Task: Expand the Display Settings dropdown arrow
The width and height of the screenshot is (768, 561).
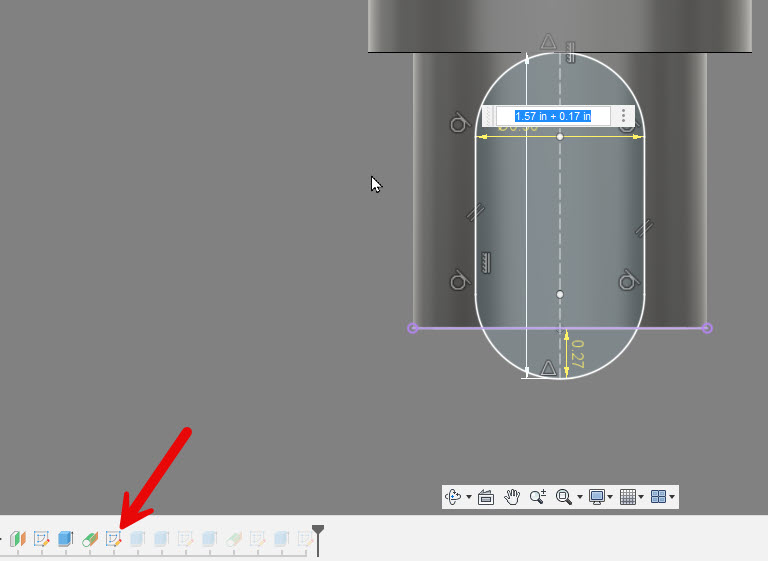Action: [610, 497]
